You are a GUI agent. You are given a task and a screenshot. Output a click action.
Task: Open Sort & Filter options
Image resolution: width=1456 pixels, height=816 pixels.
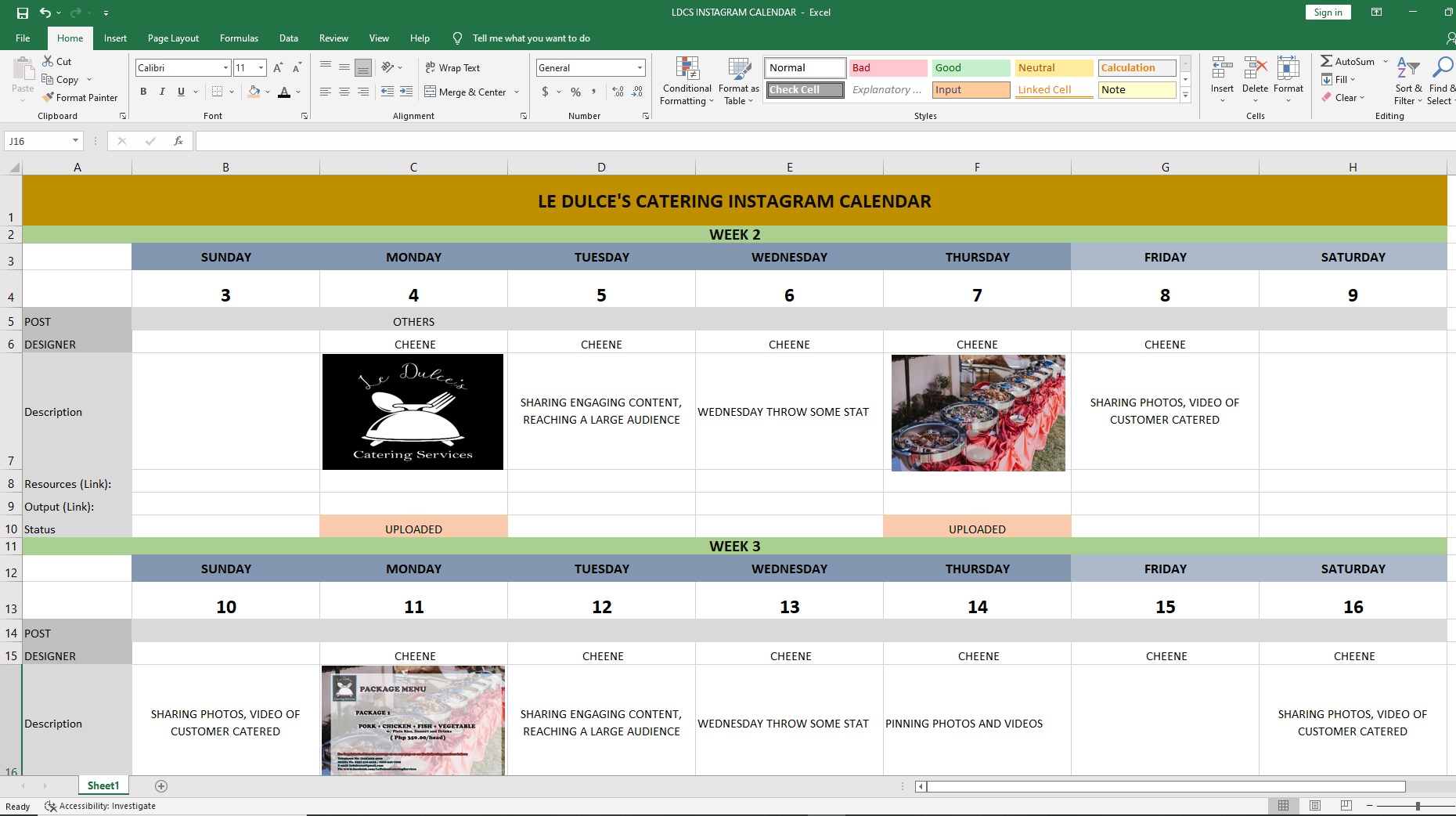[x=1408, y=81]
